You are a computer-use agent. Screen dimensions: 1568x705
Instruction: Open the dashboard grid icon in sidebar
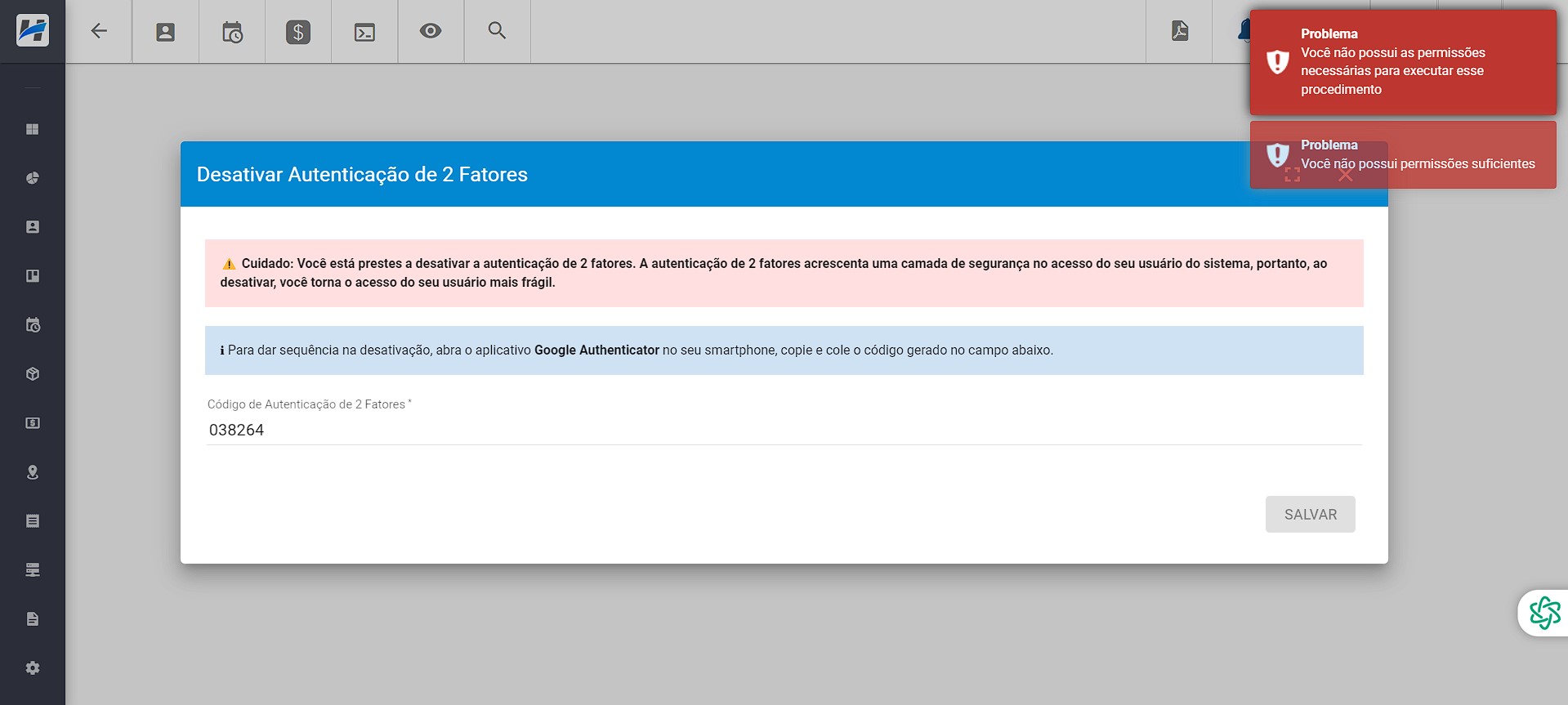coord(33,129)
